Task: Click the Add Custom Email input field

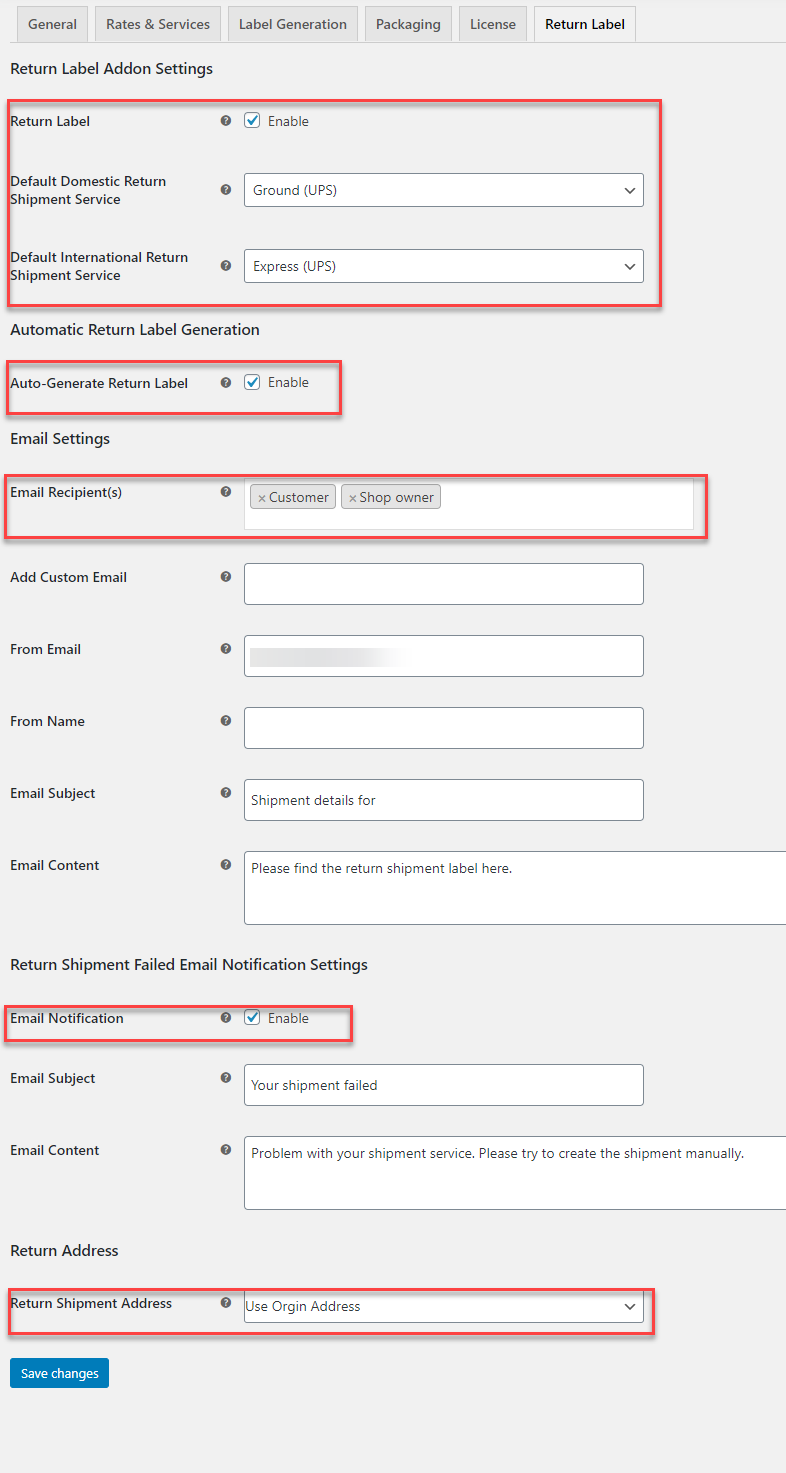Action: point(443,584)
